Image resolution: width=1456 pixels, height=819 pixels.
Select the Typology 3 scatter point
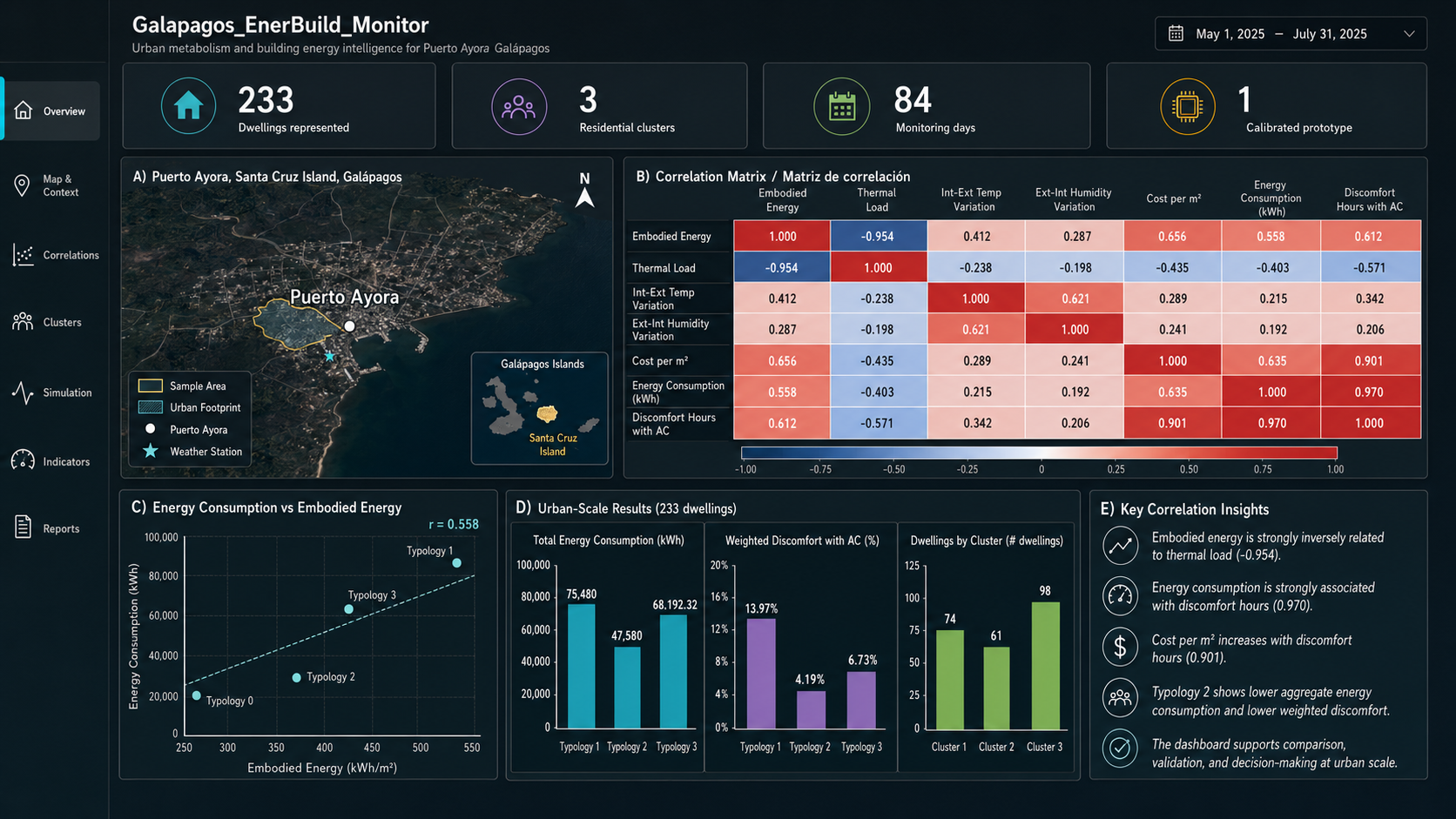(348, 609)
